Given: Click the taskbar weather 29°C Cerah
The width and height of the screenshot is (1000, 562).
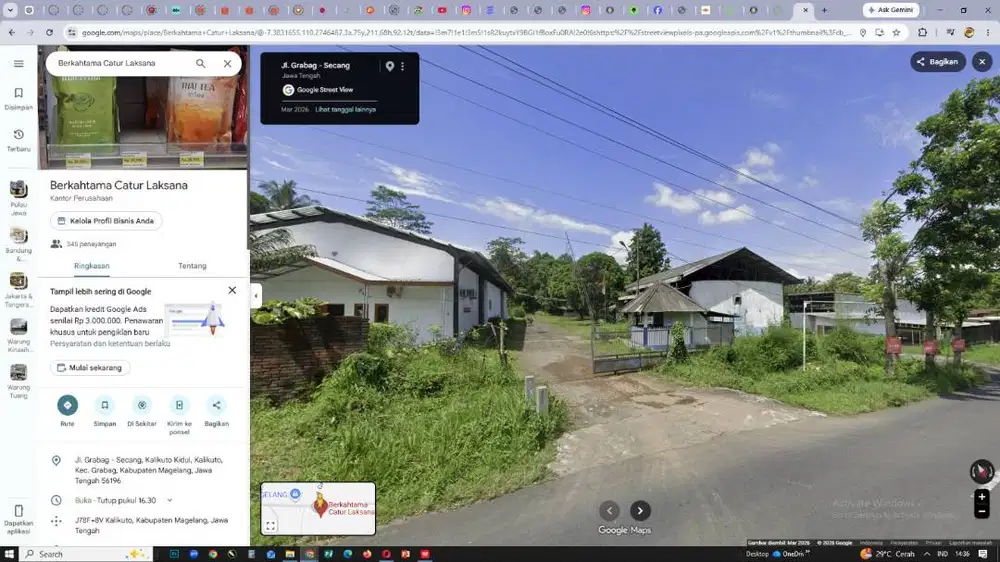Looking at the screenshot, I should click(887, 554).
